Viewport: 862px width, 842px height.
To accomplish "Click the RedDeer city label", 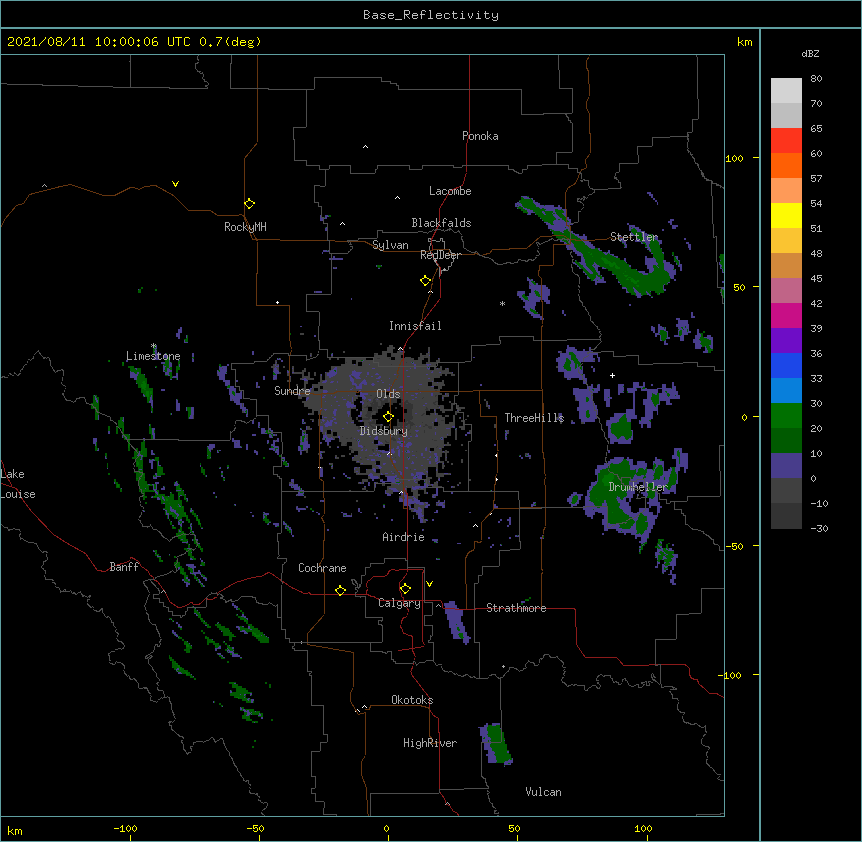I will point(440,255).
